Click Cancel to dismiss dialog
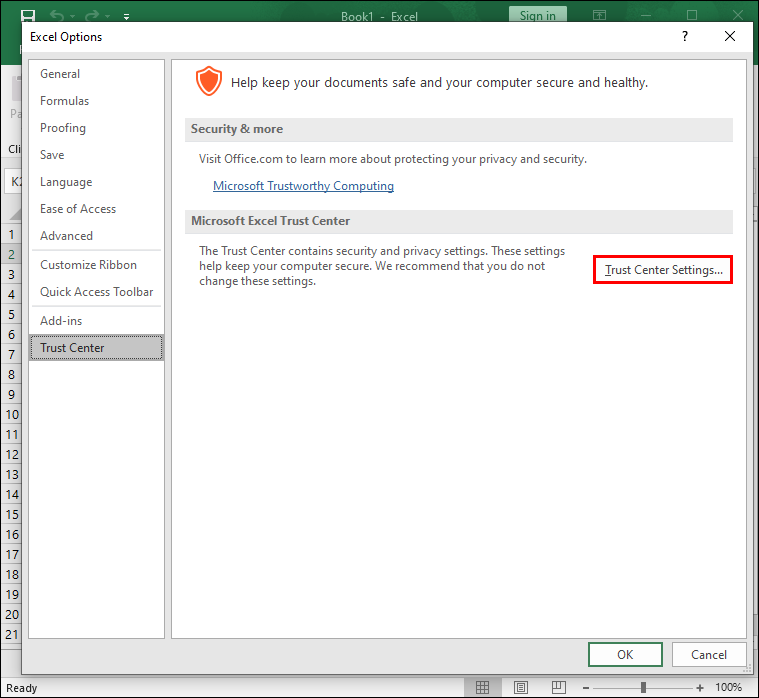Screen dimensions: 759x698 tap(709, 654)
